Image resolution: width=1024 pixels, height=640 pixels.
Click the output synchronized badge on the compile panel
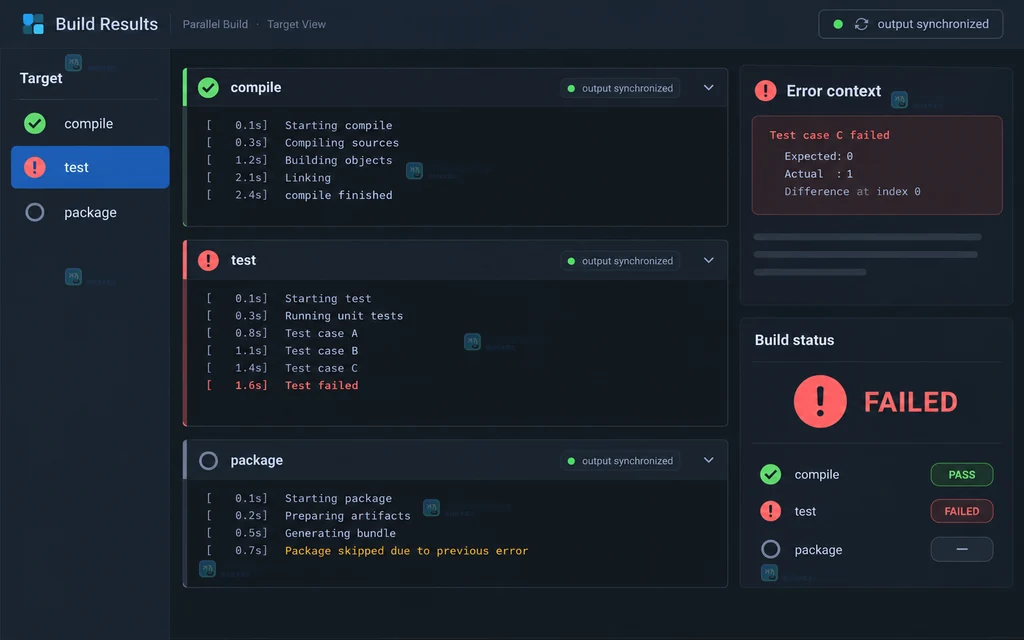[620, 88]
